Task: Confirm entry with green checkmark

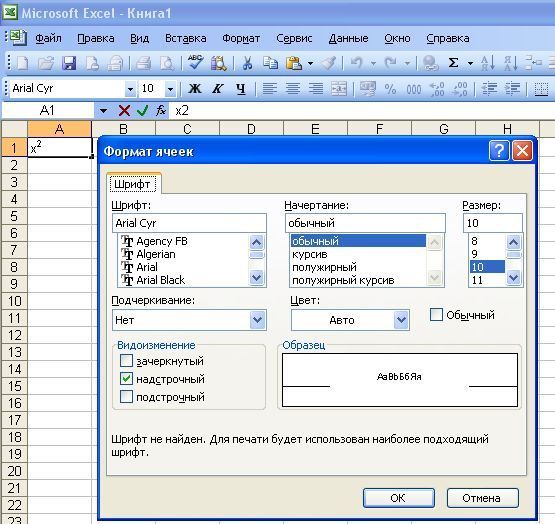Action: click(x=143, y=111)
